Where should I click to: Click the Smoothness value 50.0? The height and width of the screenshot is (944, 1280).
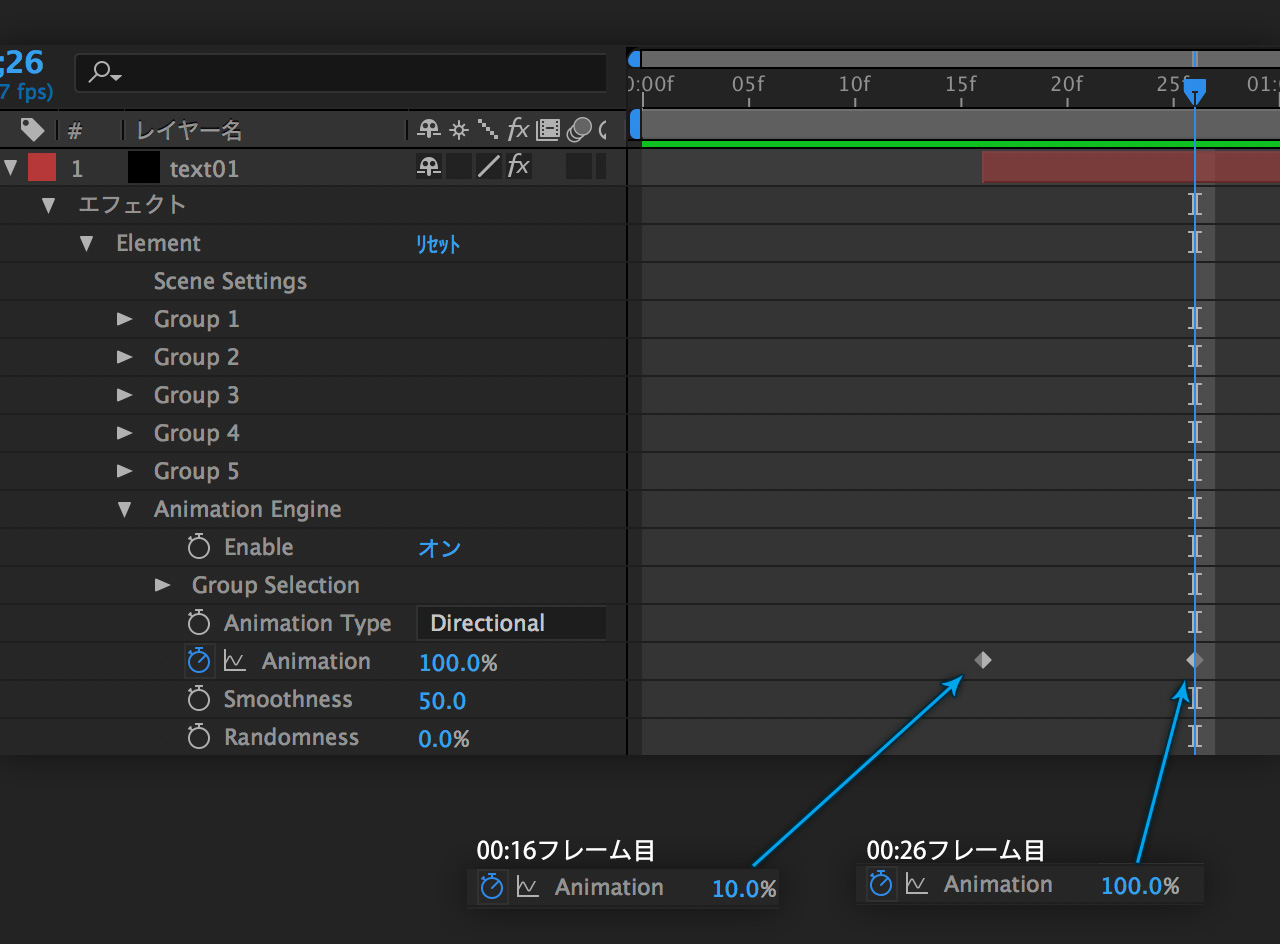pyautogui.click(x=442, y=700)
